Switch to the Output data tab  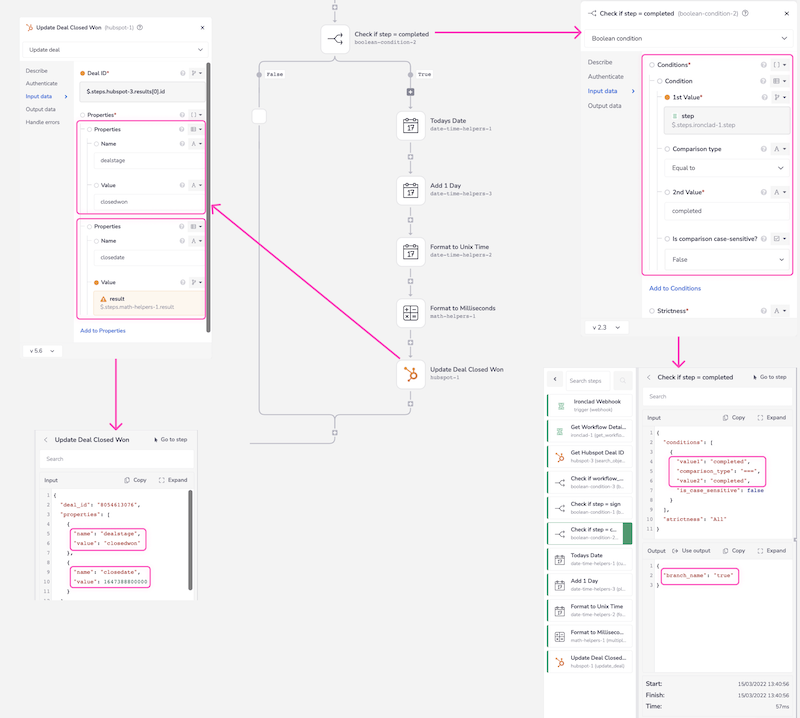pyautogui.click(x=40, y=109)
